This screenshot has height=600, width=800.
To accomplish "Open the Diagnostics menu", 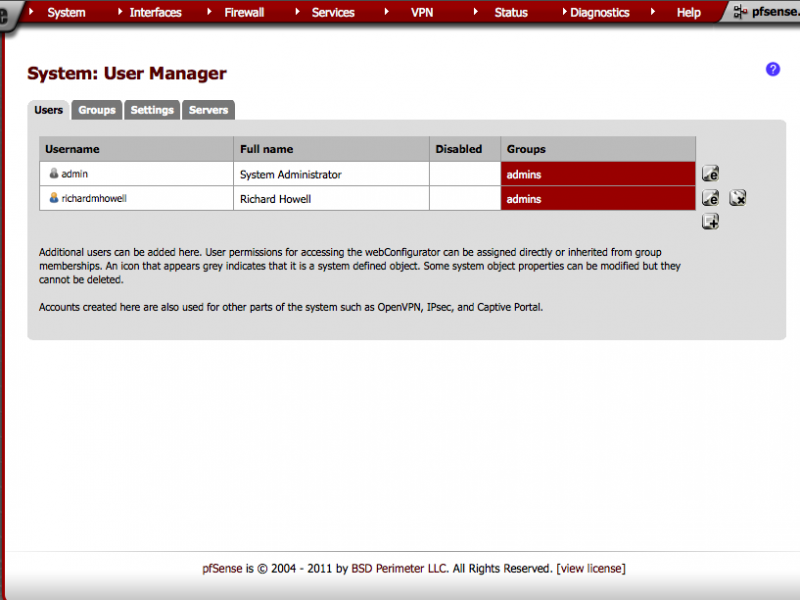I will point(599,12).
